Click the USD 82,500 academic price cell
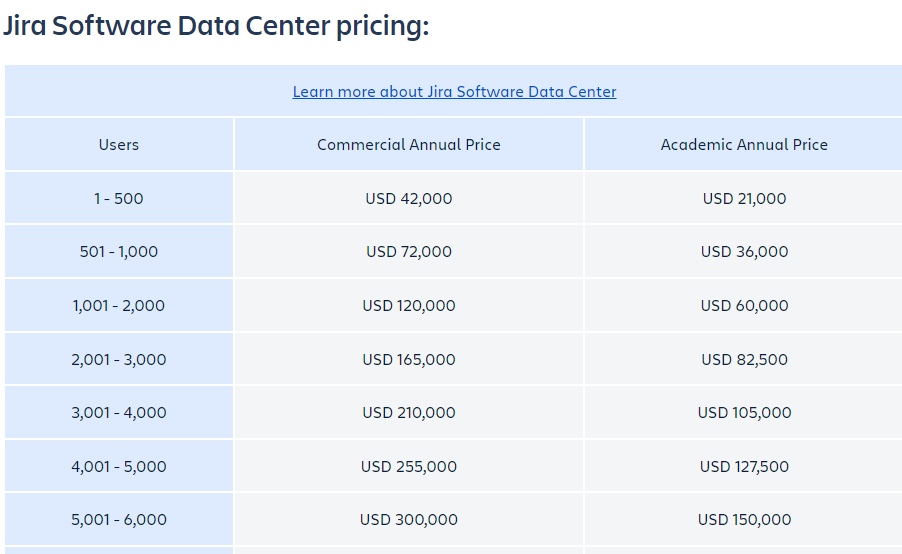The height and width of the screenshot is (554, 902). click(x=744, y=360)
